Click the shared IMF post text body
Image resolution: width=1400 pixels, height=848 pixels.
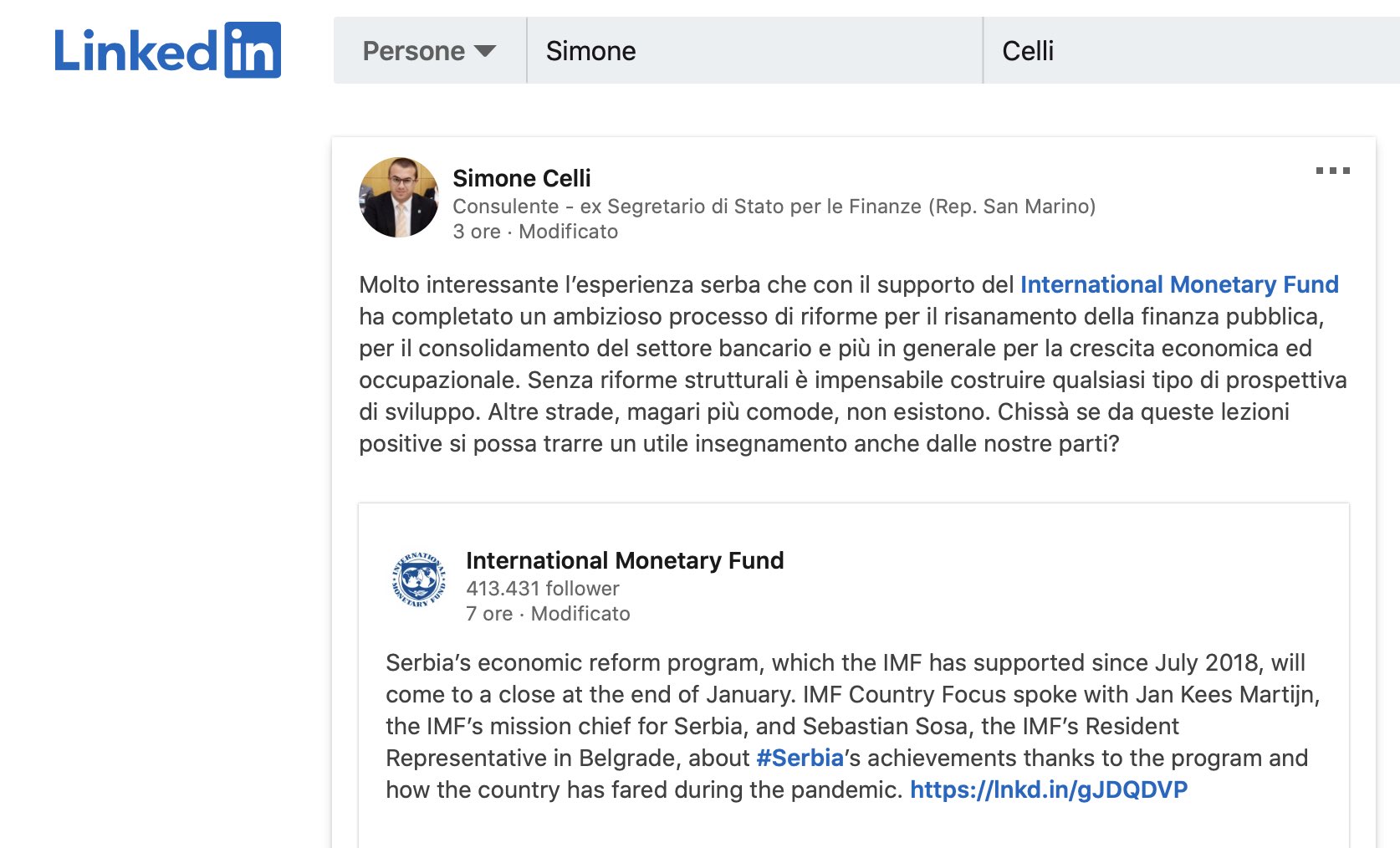(x=852, y=726)
